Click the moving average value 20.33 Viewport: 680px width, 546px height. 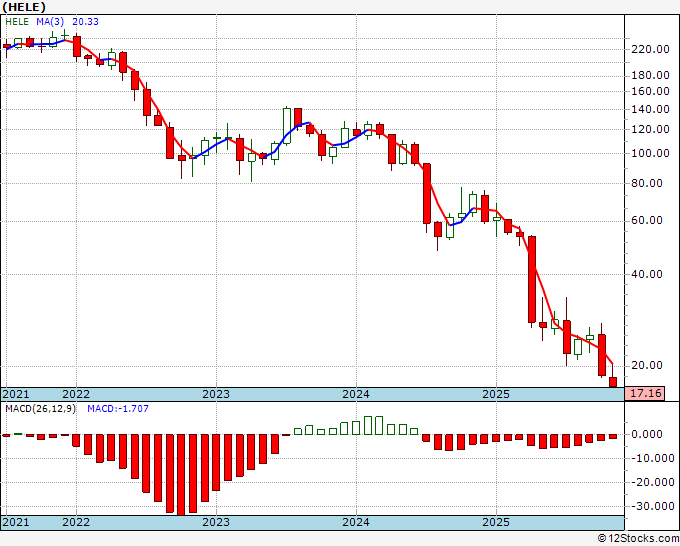pyautogui.click(x=85, y=22)
